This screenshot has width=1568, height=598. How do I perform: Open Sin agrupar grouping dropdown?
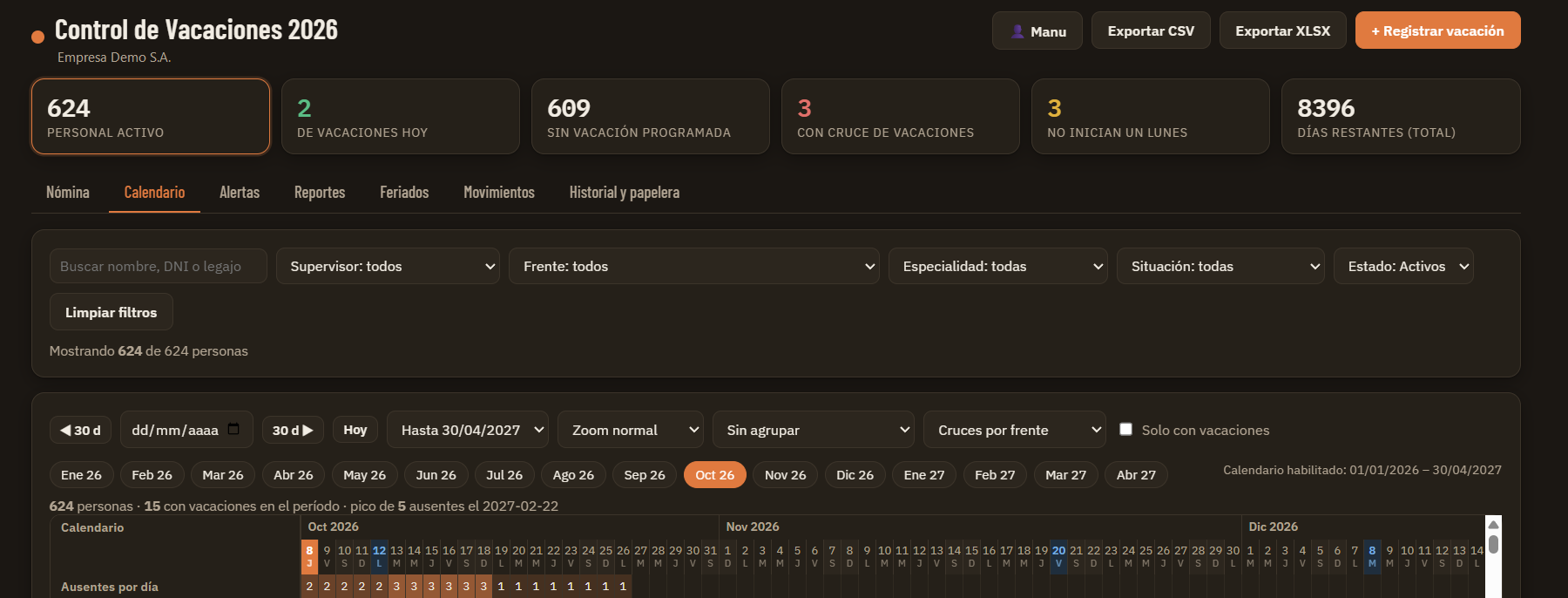click(814, 430)
